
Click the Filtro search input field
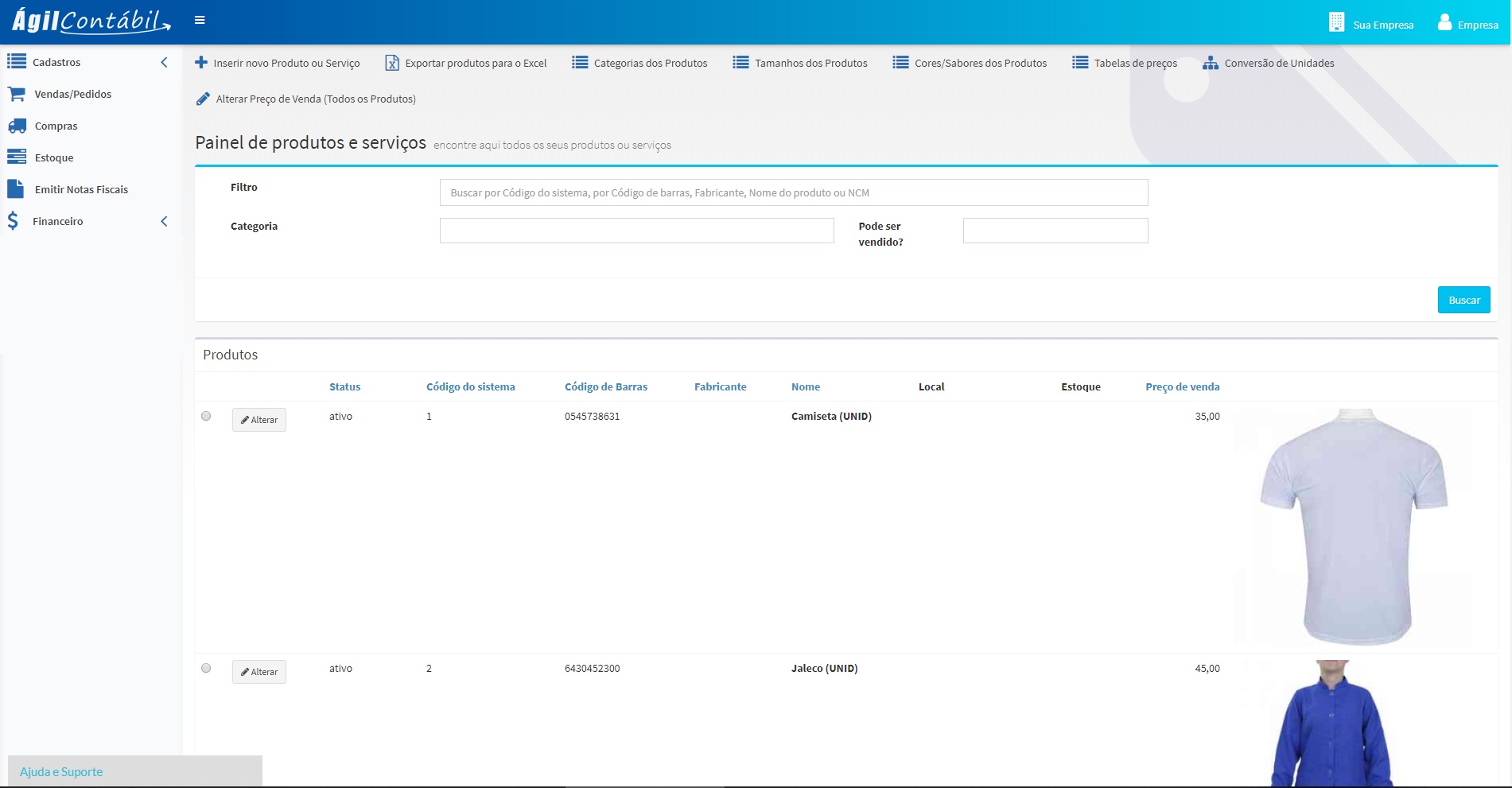(793, 192)
